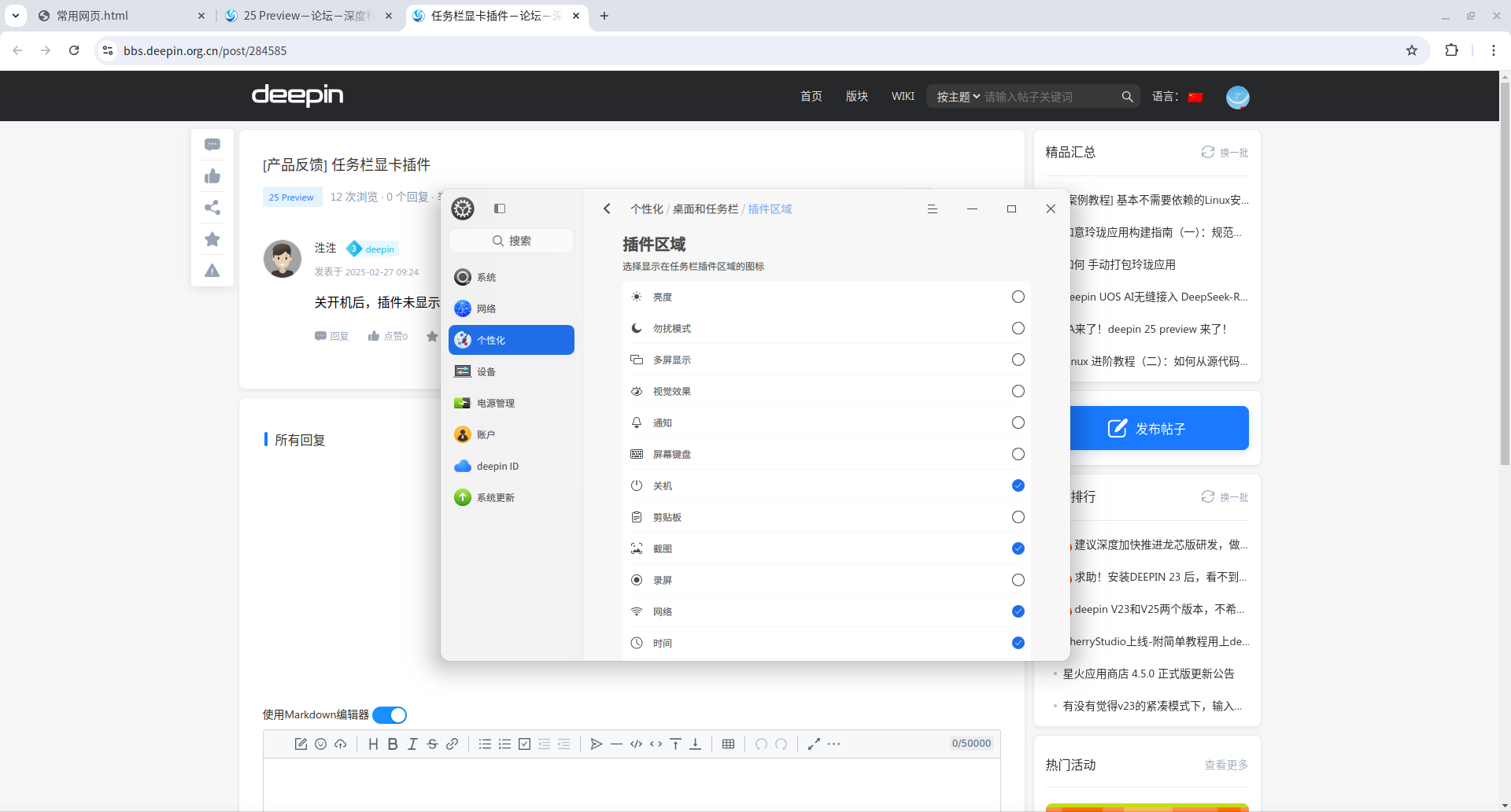This screenshot has width=1511, height=812.
Task: Click the Heading icon in editor toolbar
Action: point(373,744)
